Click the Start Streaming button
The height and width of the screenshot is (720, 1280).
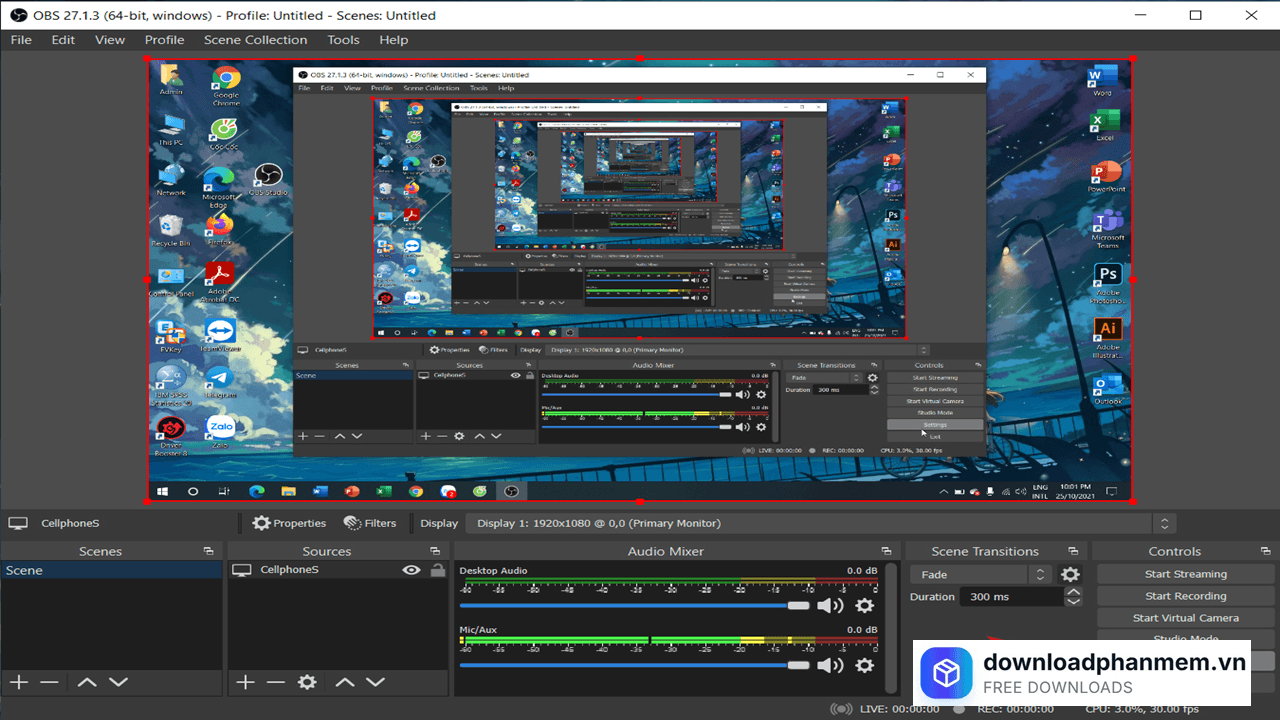point(1185,574)
